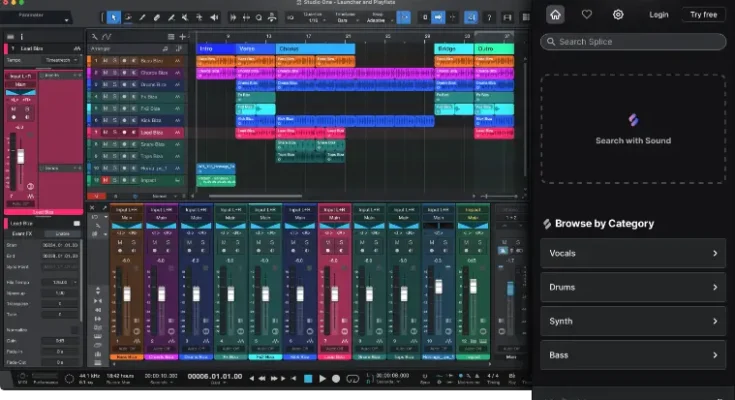Open Splice settings gear icon
735x400 pixels.
tap(618, 14)
